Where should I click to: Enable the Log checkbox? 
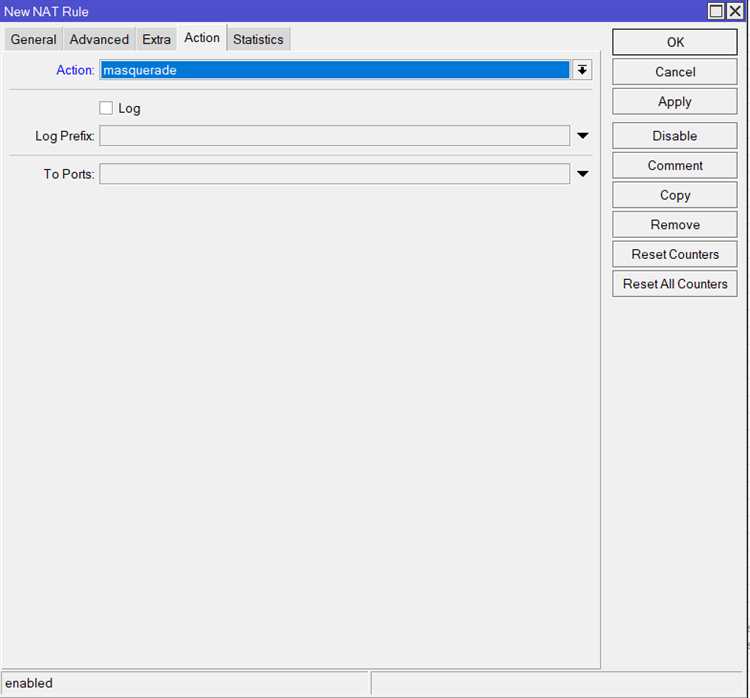(106, 108)
